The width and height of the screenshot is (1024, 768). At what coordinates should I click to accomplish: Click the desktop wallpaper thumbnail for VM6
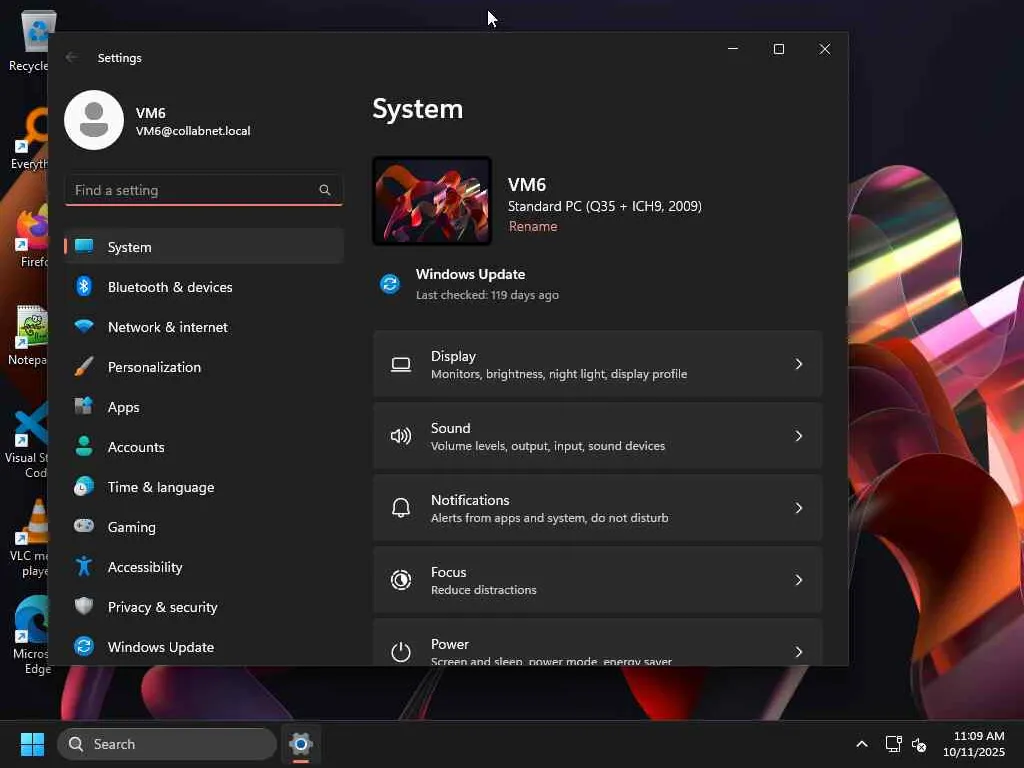coord(432,201)
